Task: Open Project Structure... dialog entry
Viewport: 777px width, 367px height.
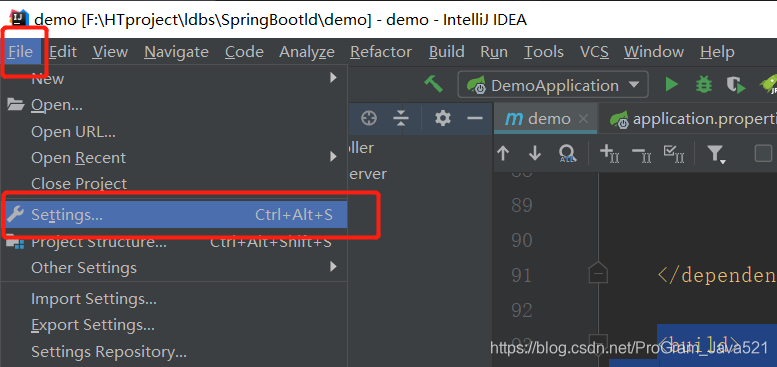Action: coord(174,242)
